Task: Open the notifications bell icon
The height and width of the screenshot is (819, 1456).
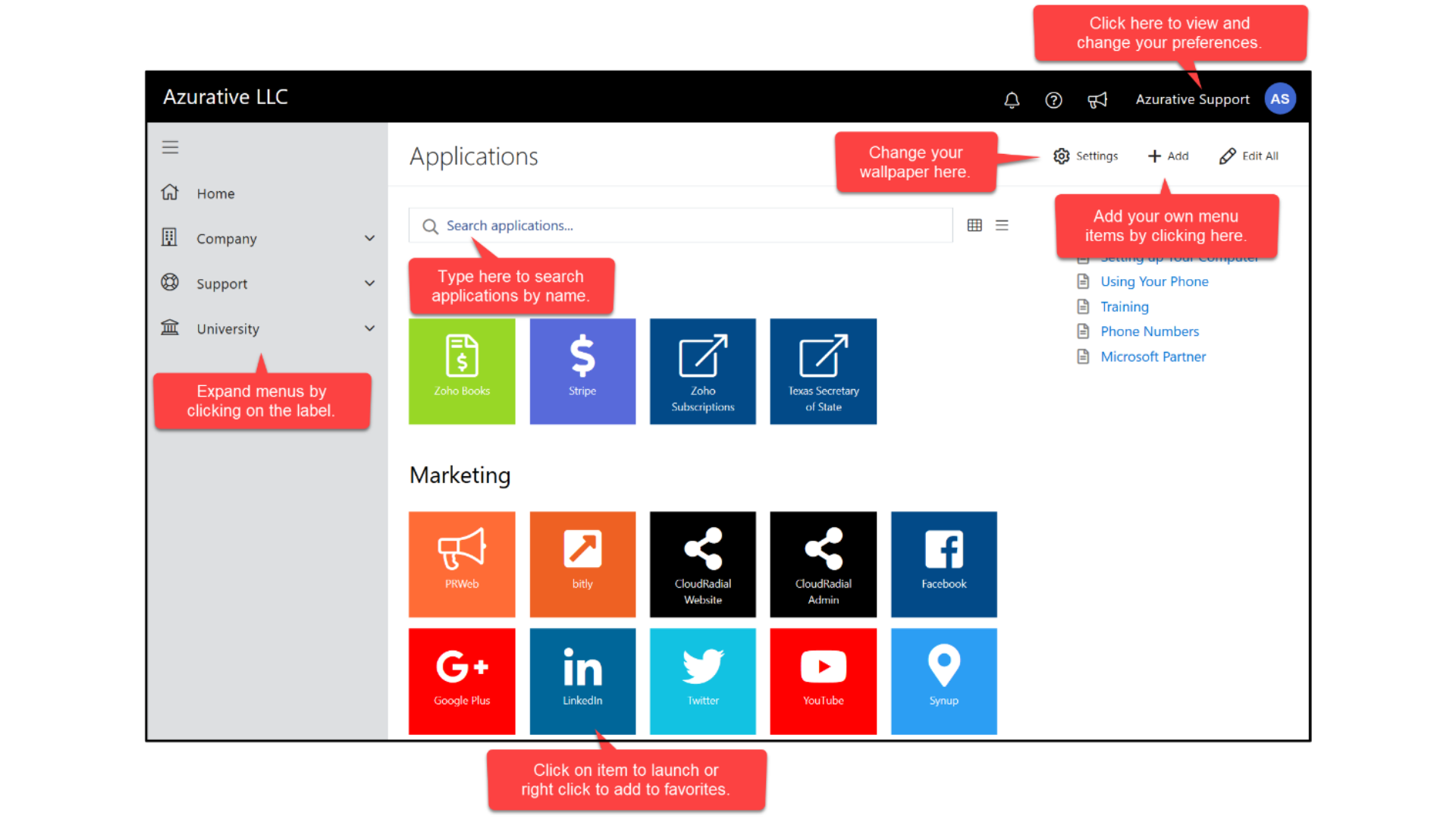Action: point(1012,100)
